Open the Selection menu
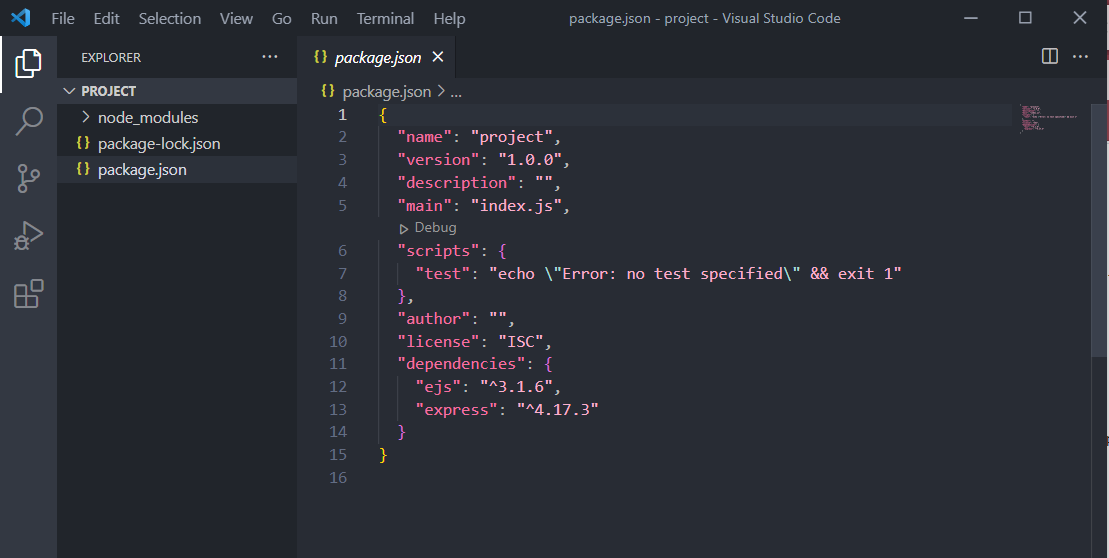 [x=170, y=18]
